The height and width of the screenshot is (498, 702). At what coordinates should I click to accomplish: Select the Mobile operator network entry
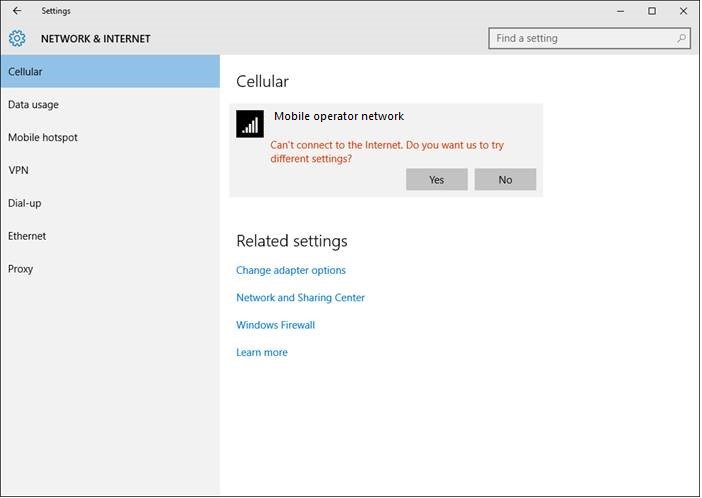pyautogui.click(x=386, y=150)
